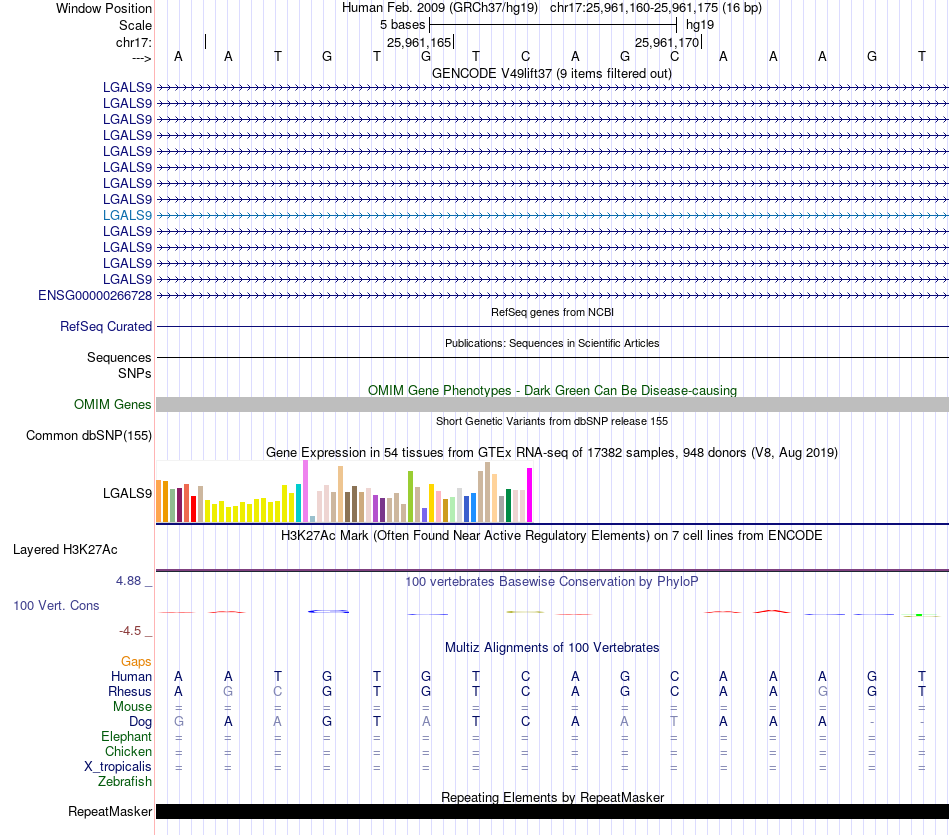Click the Elephant species row label

[127, 736]
